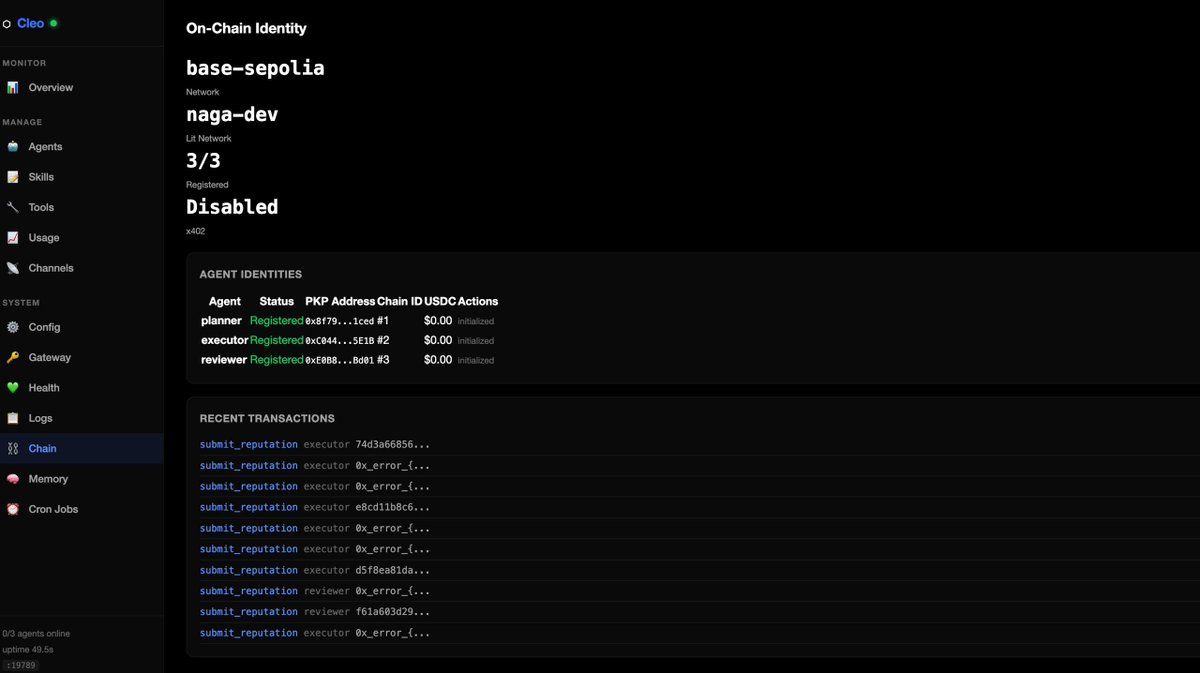The image size is (1200, 673).
Task: Open the e8cd11b8c6... transaction hash
Action: [x=392, y=507]
